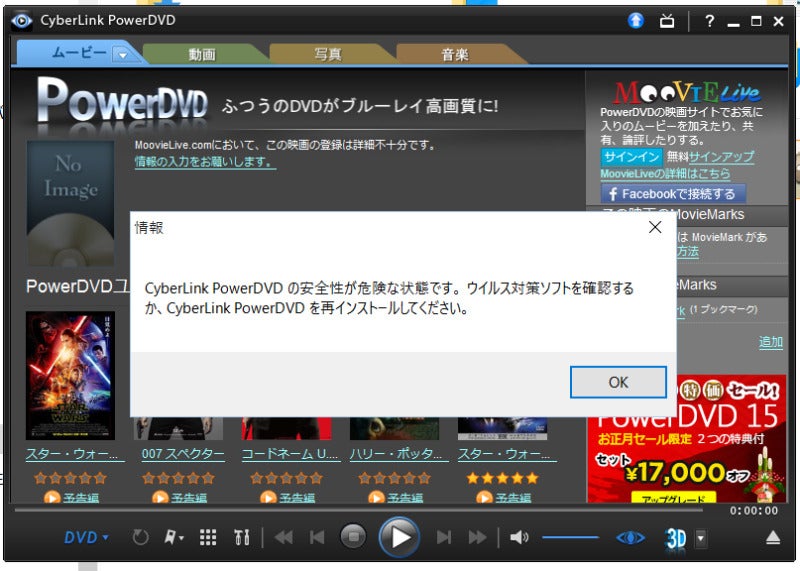Close the 情報 dialog with the X
The height and width of the screenshot is (571, 800).
pyautogui.click(x=655, y=227)
